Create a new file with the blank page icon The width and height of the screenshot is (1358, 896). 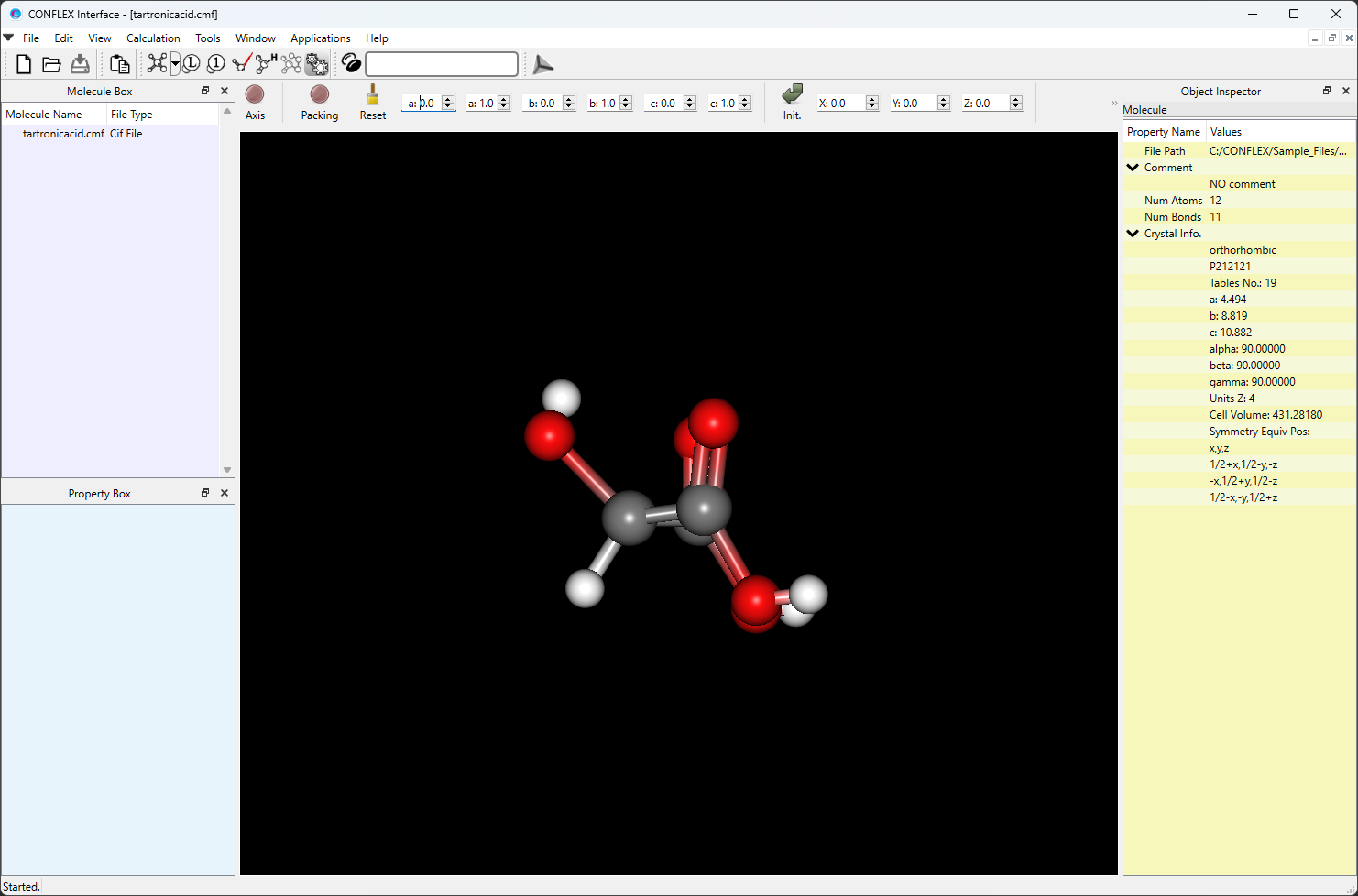point(24,64)
